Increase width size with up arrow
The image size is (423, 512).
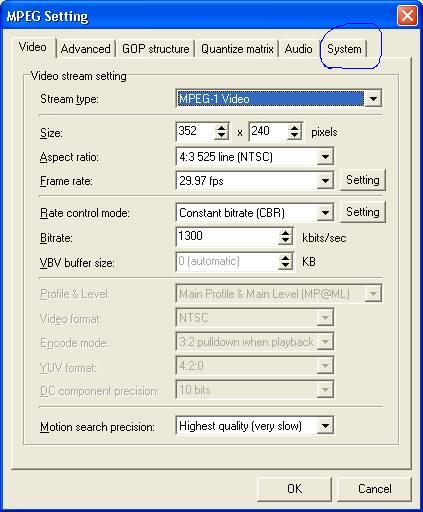(221, 127)
